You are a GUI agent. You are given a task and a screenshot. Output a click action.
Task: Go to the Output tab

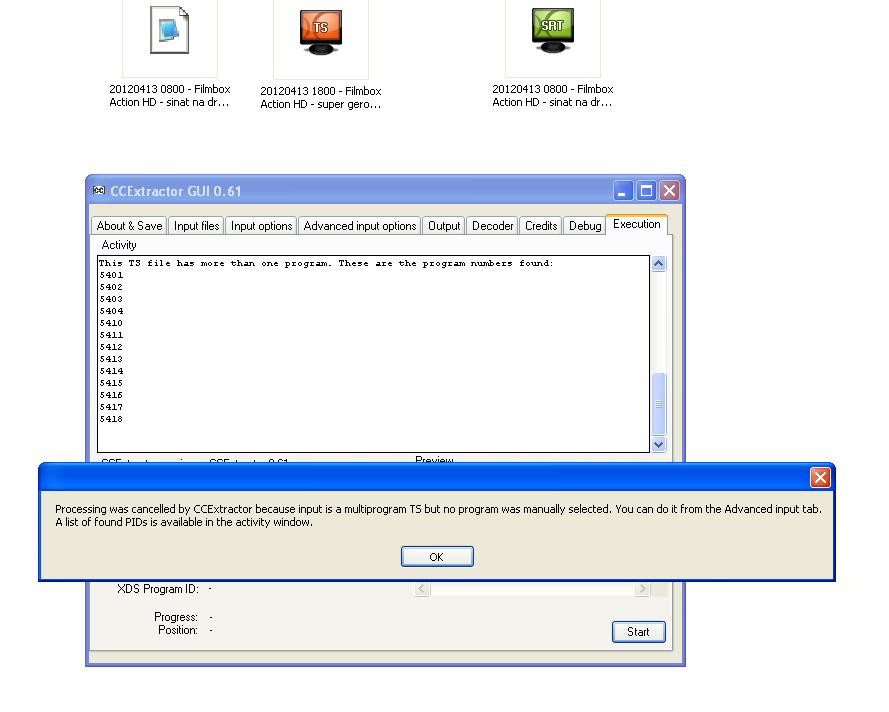[444, 226]
